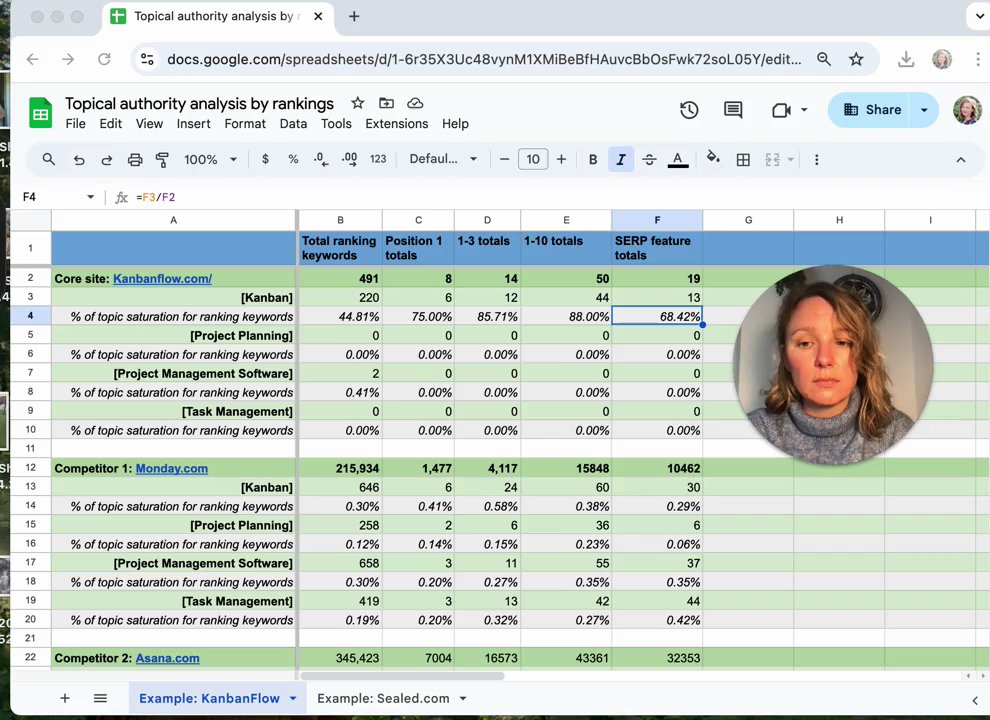Star the spreadsheet document
This screenshot has height=720, width=990.
click(x=357, y=103)
